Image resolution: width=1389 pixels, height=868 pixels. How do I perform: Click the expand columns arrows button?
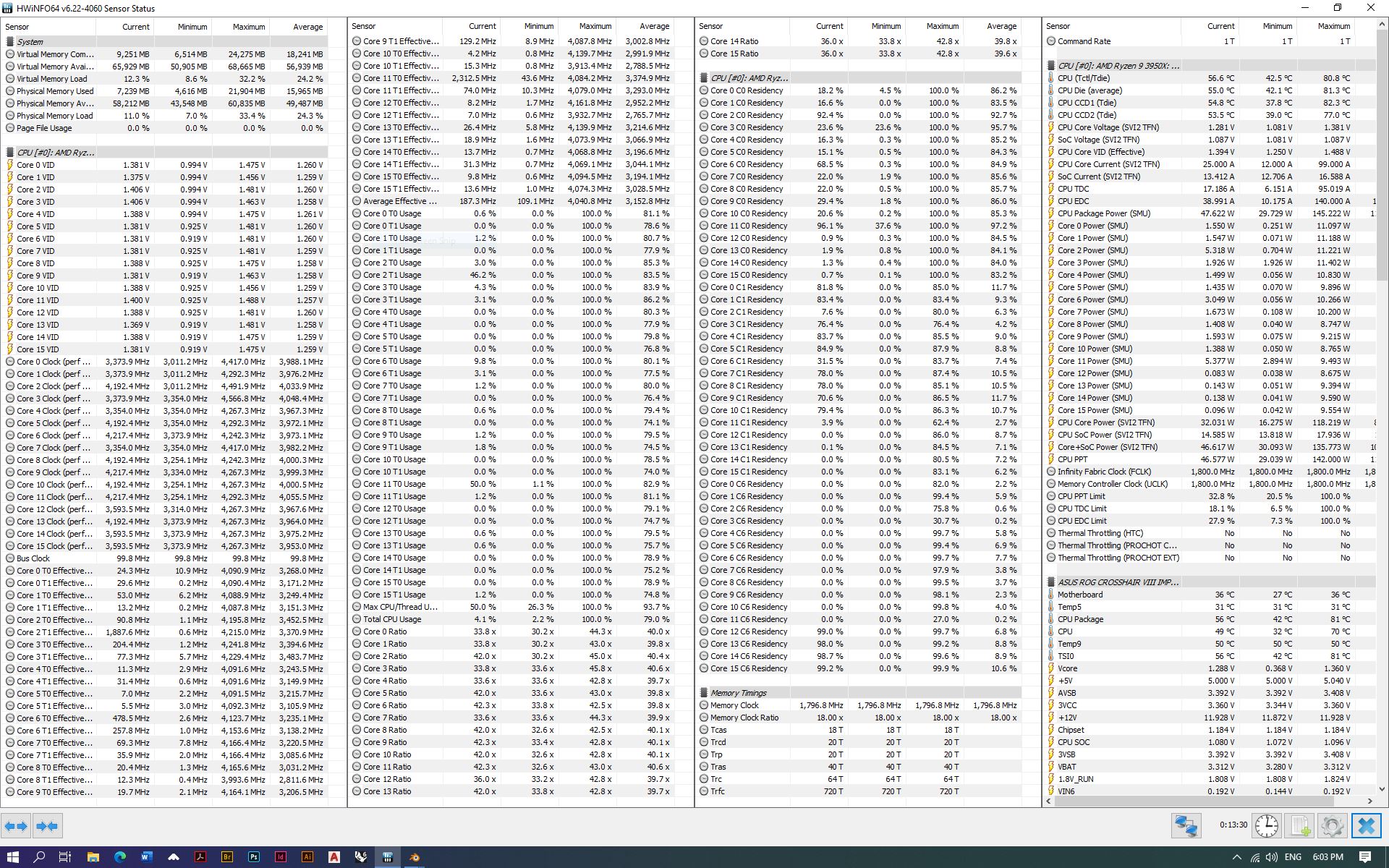click(x=16, y=825)
